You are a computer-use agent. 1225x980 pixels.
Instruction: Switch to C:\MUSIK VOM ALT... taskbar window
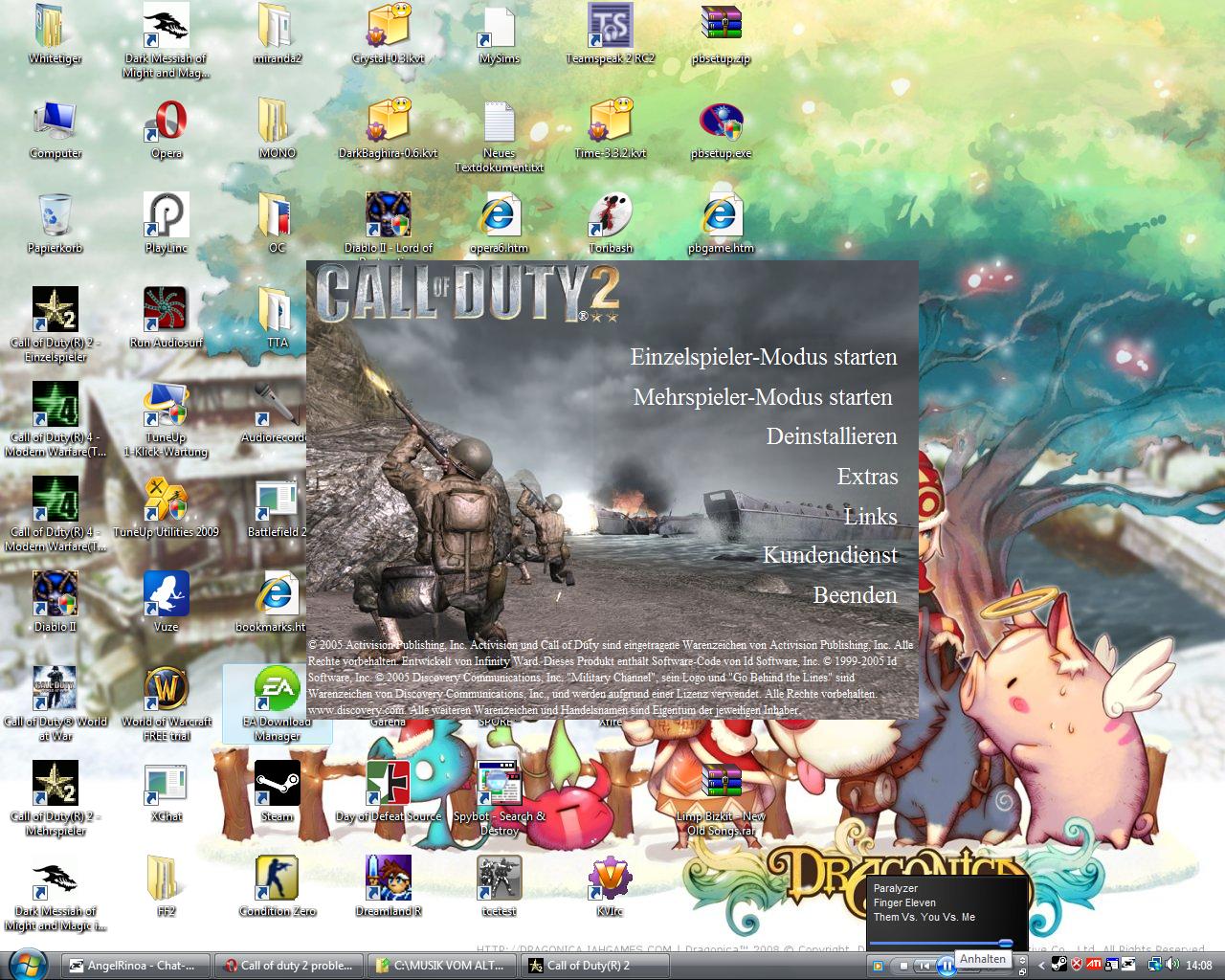[440, 966]
